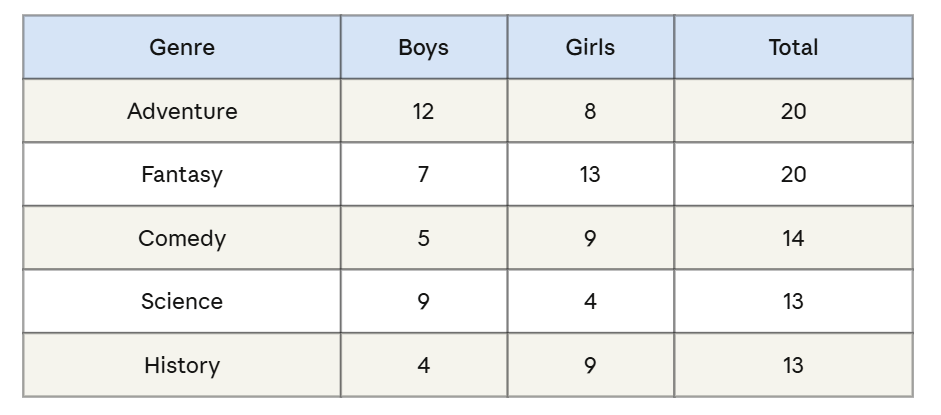Click History boys value 4
The image size is (941, 415).
click(x=424, y=365)
